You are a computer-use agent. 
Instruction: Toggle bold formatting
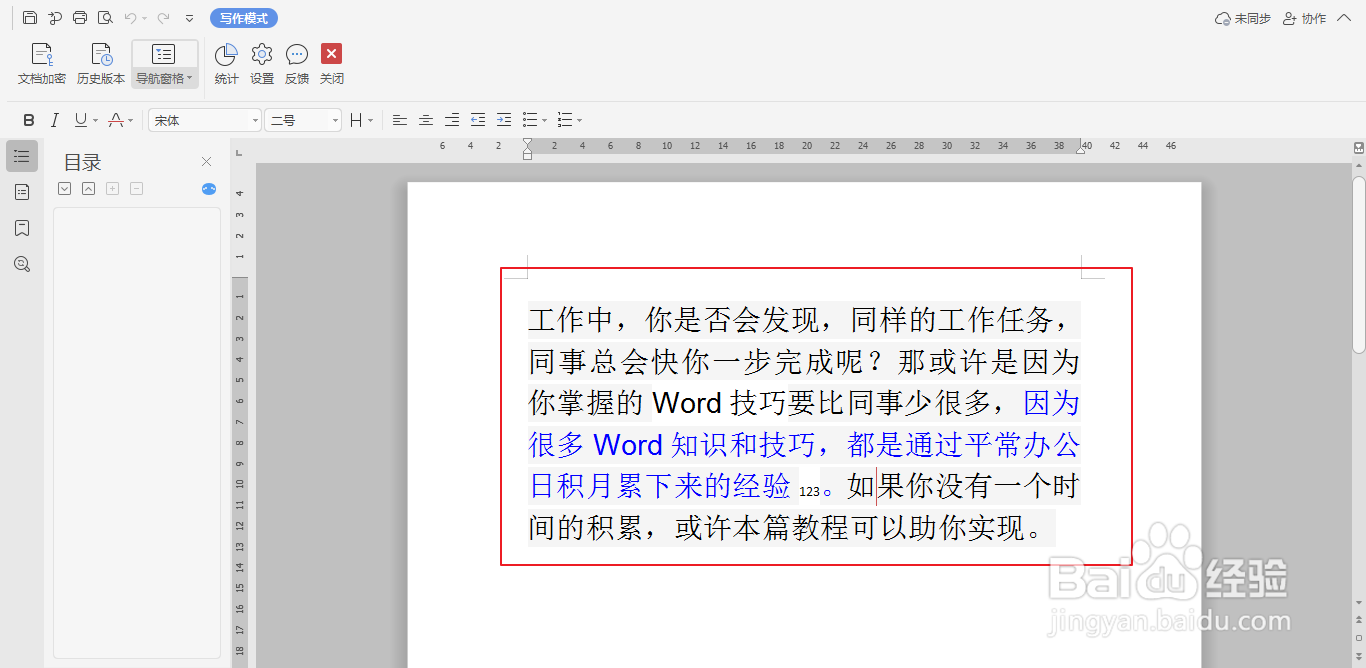[x=28, y=119]
